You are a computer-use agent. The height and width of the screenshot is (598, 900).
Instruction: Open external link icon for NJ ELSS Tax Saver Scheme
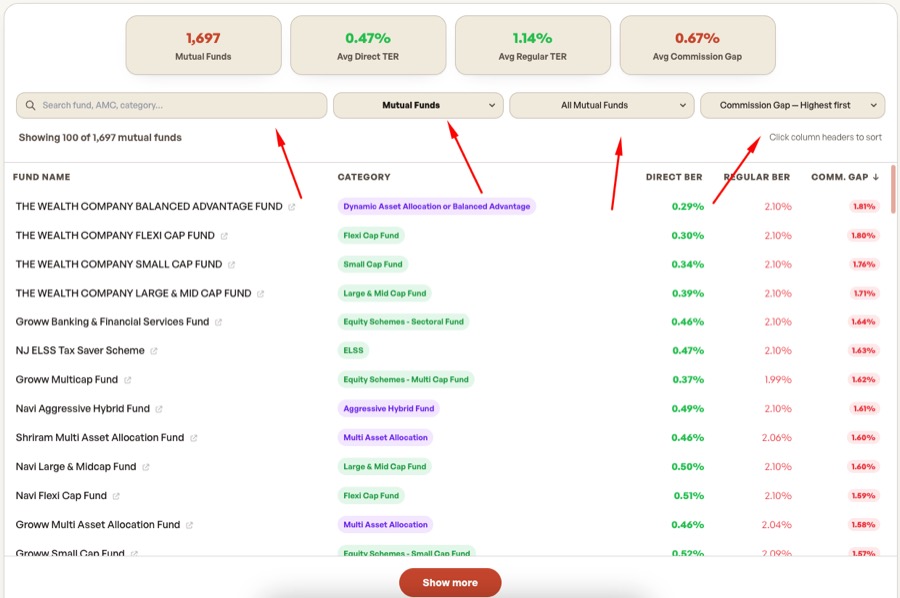pyautogui.click(x=154, y=351)
